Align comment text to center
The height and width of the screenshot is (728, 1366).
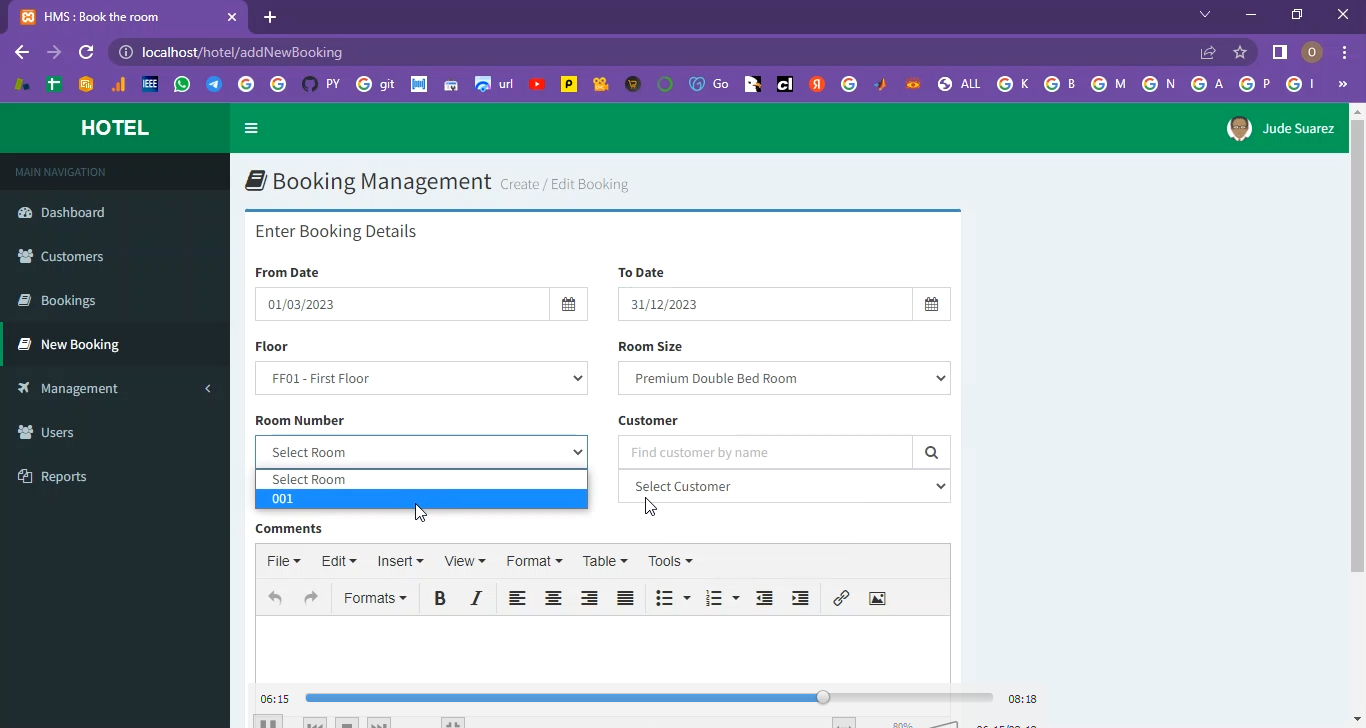(x=553, y=598)
